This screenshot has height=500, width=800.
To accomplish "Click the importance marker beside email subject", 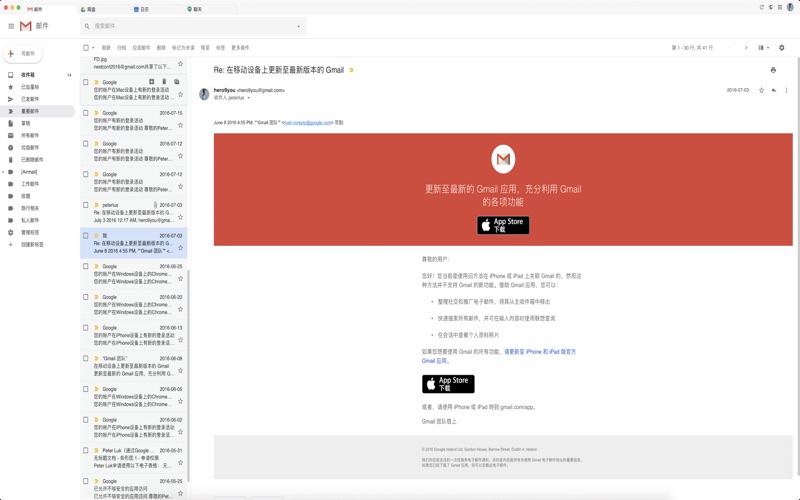I will pyautogui.click(x=351, y=70).
